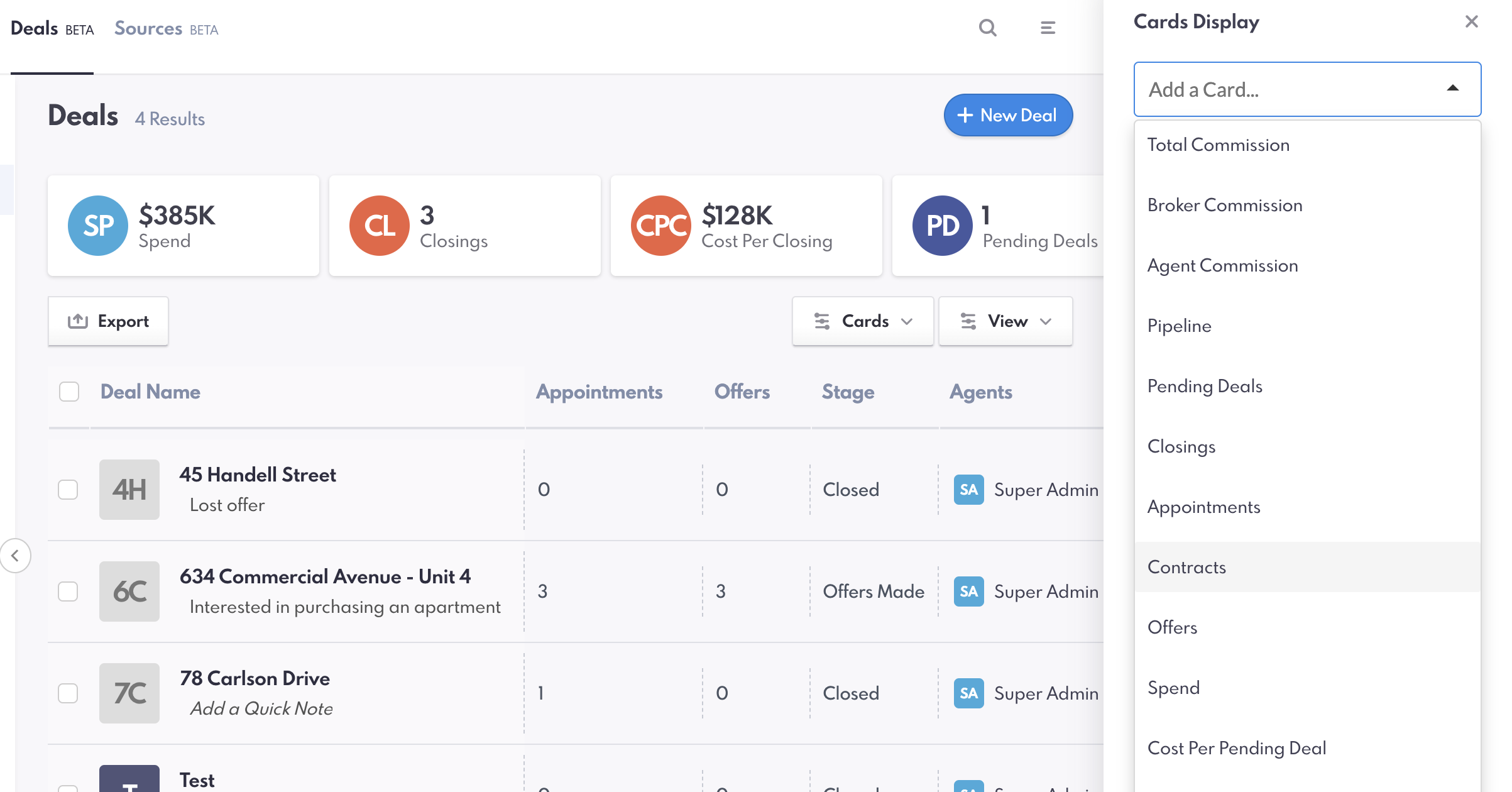
Task: Click the 4H deal thumbnail
Action: tap(129, 490)
